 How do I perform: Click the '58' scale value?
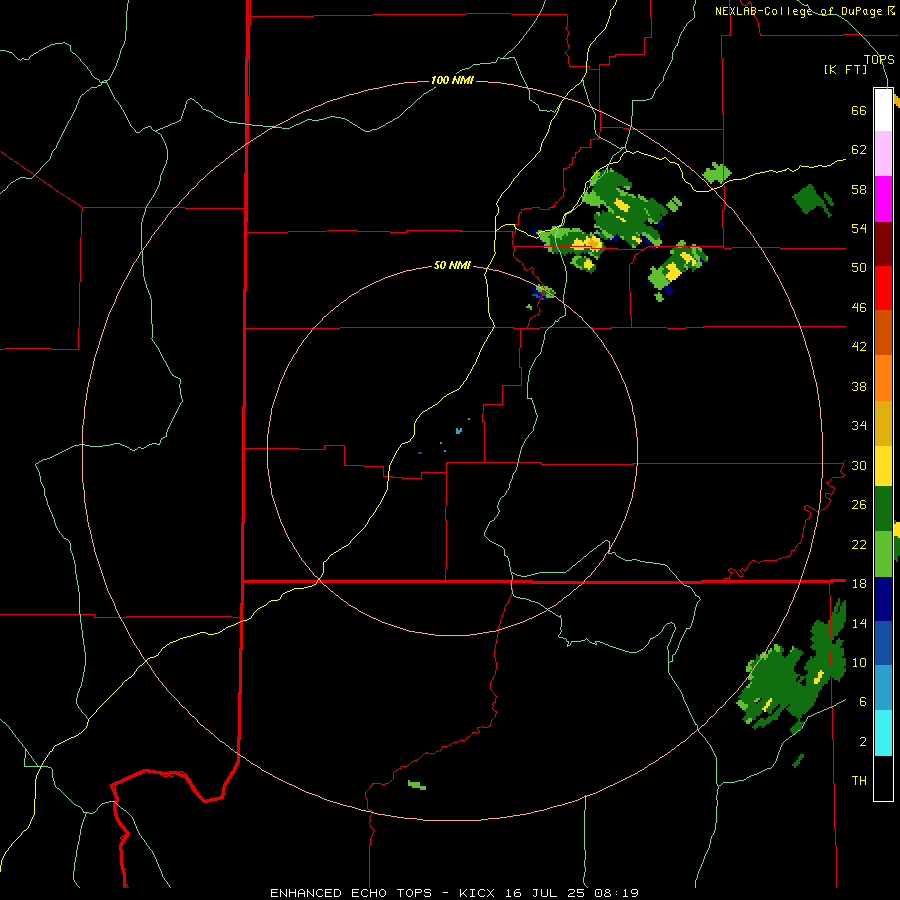coord(859,189)
